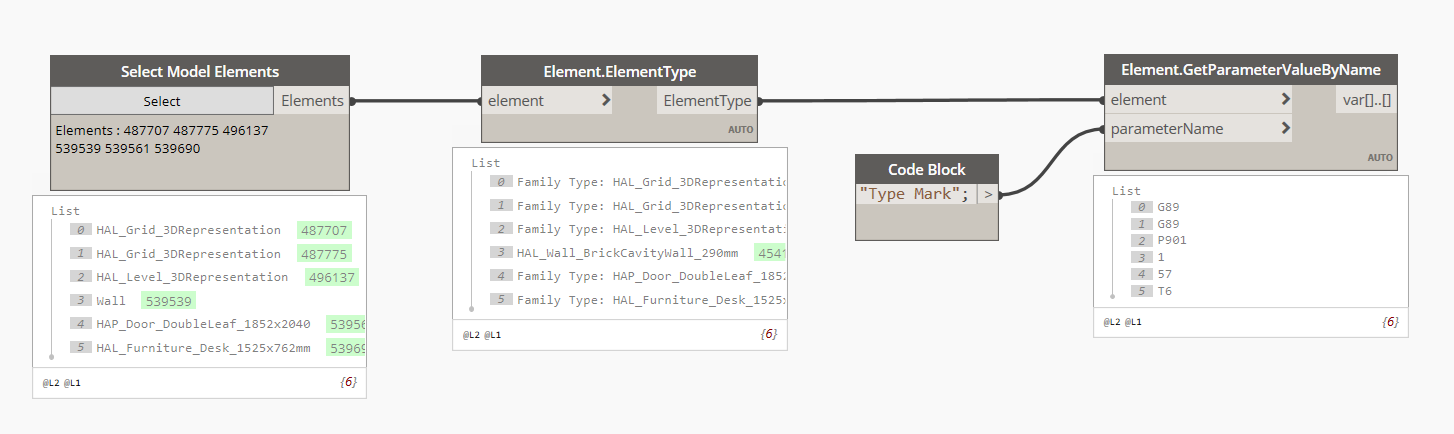Click the Code Block output arrow
Image resolution: width=1454 pixels, height=434 pixels.
pos(988,194)
